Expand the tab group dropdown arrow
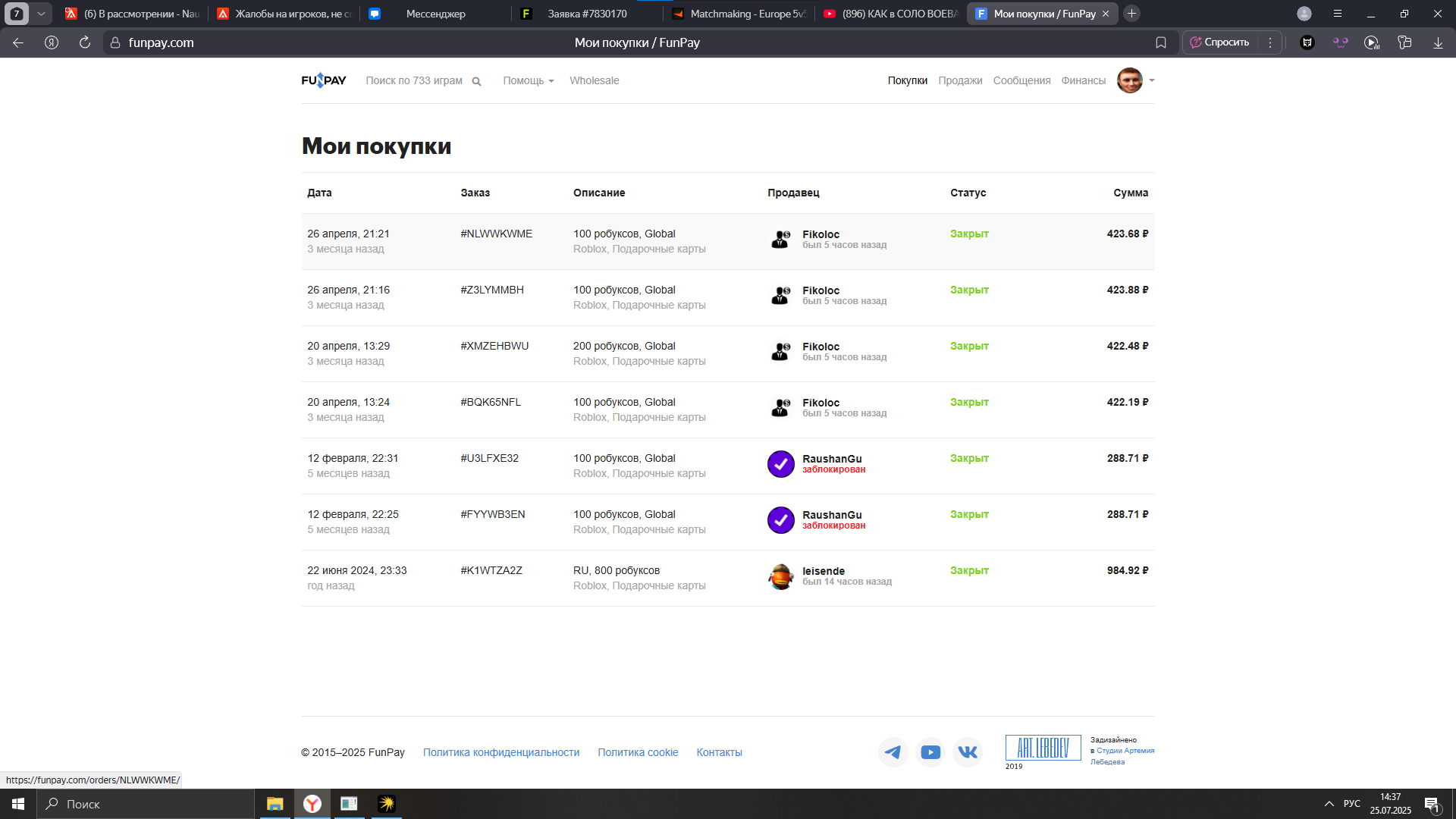 click(x=41, y=14)
